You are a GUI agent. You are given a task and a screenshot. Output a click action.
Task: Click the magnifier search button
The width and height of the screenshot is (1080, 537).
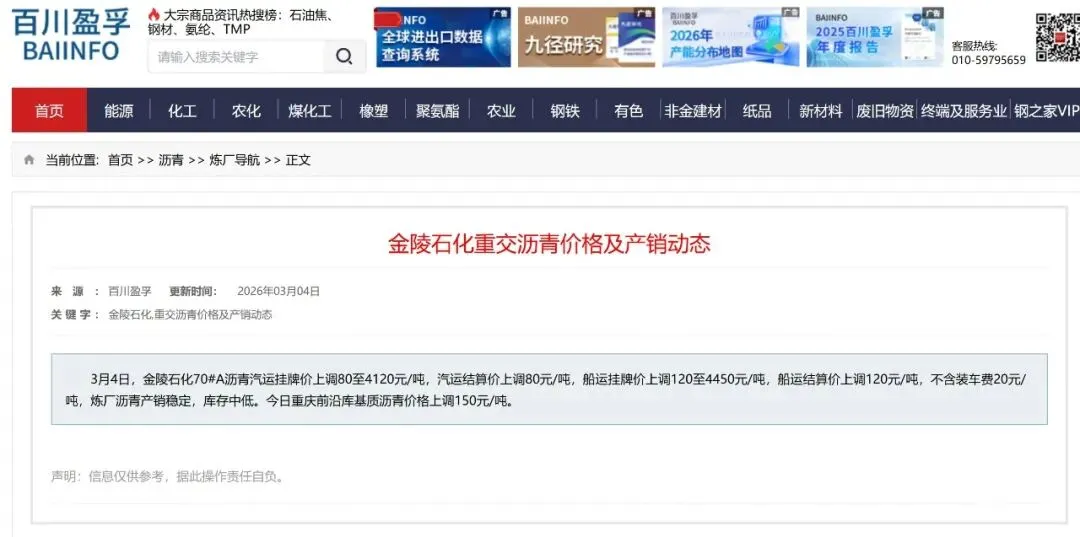(x=344, y=56)
